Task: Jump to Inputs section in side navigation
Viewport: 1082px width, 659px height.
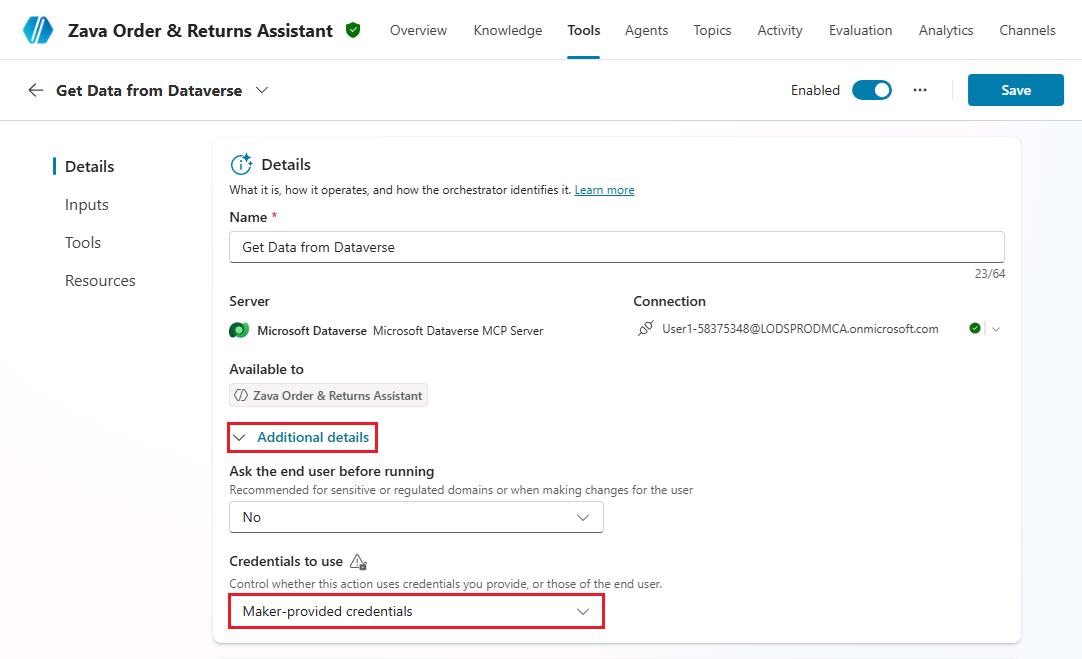Action: pyautogui.click(x=86, y=205)
